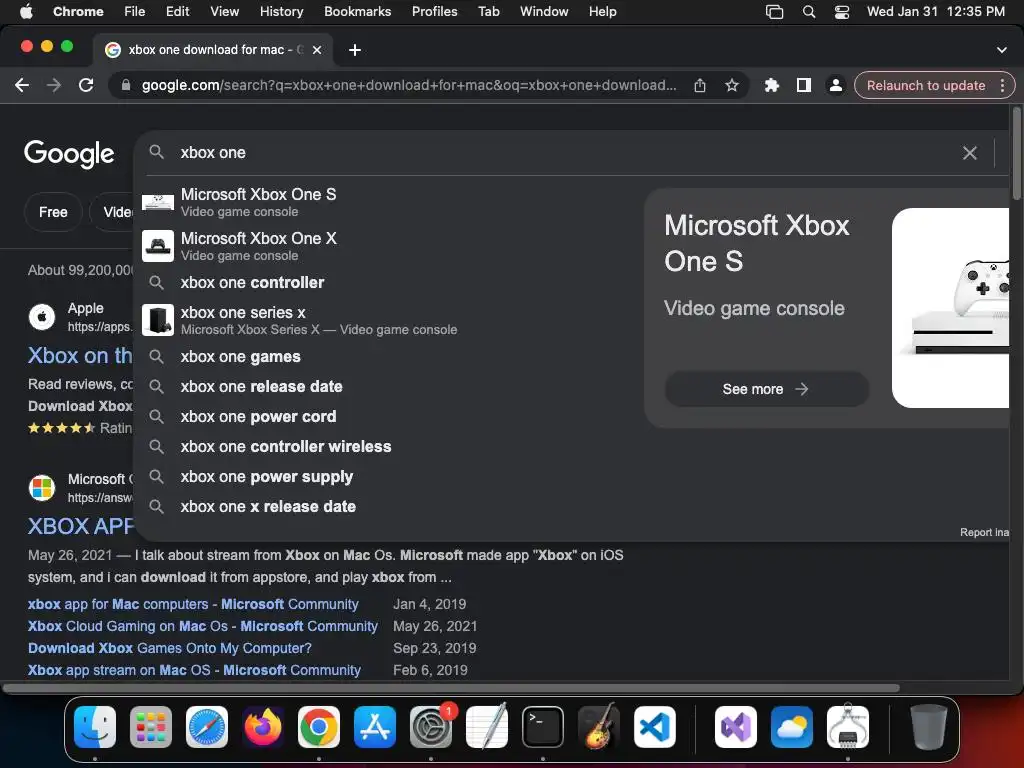Reload the current page
1024x768 pixels.
pyautogui.click(x=86, y=85)
